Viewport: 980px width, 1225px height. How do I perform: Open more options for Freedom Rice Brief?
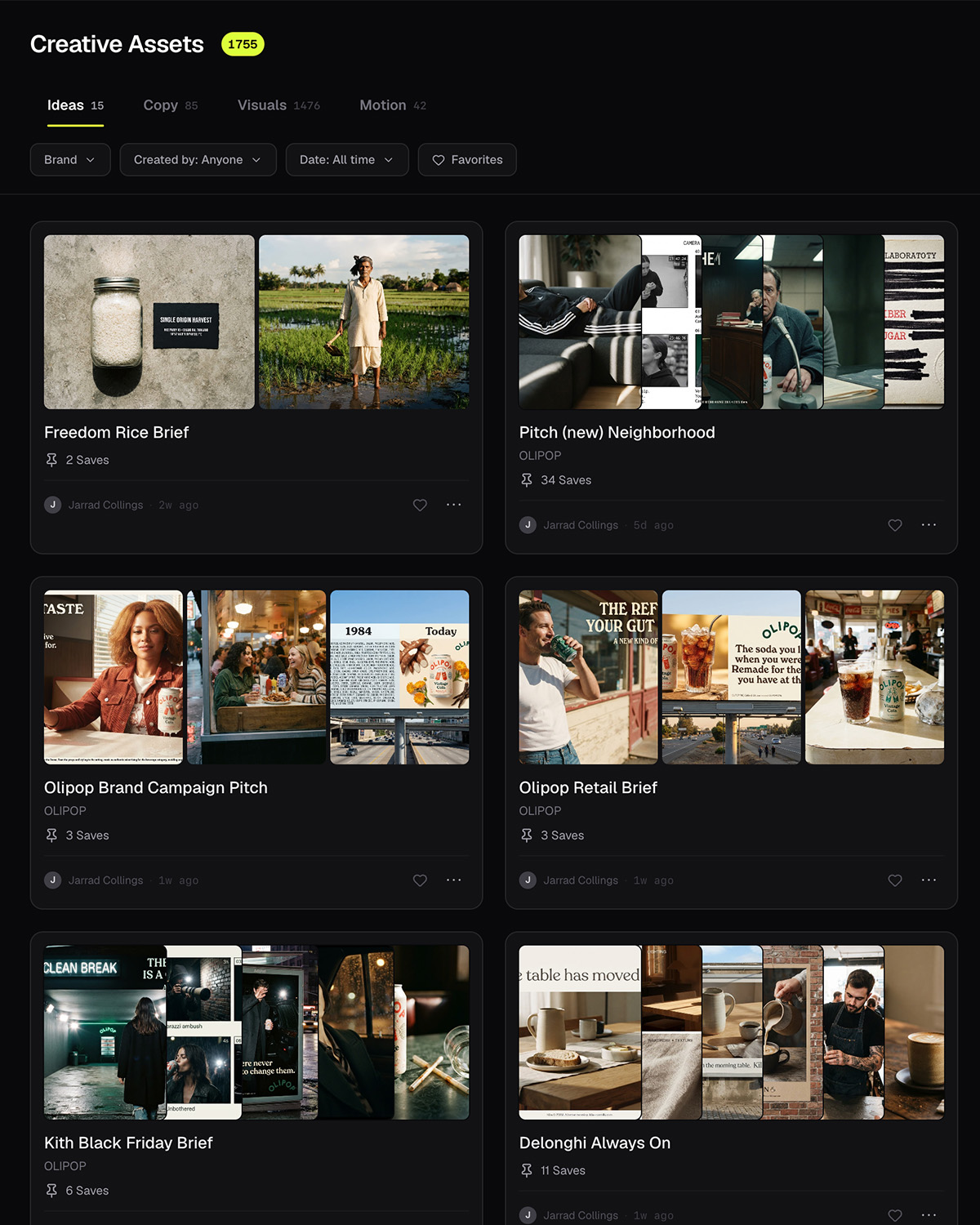454,505
